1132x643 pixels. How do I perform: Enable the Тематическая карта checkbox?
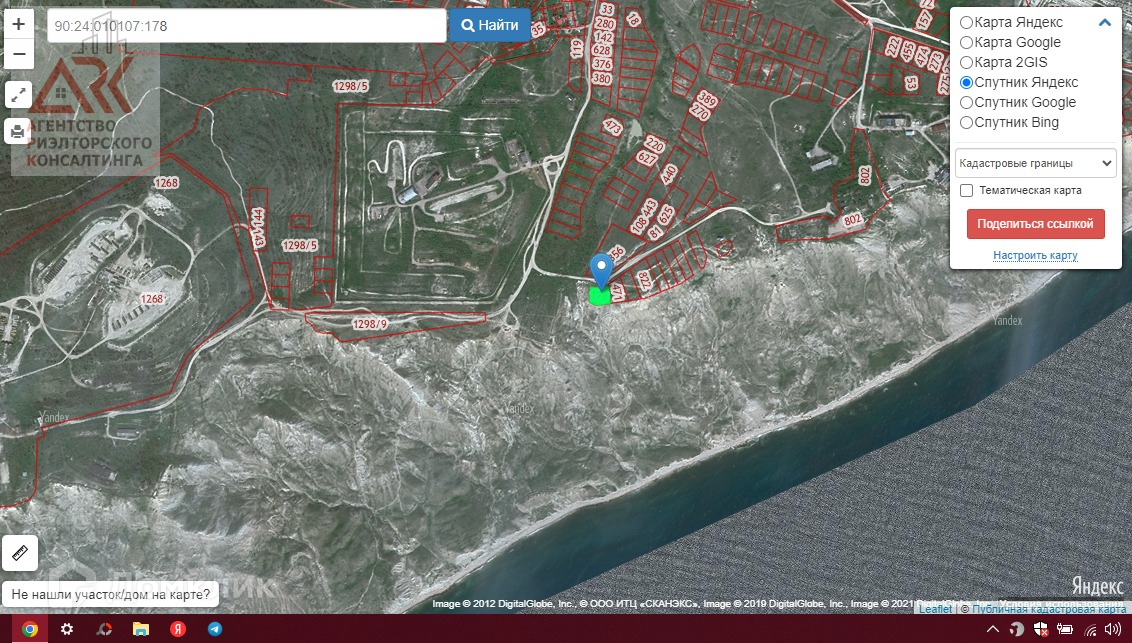967,191
